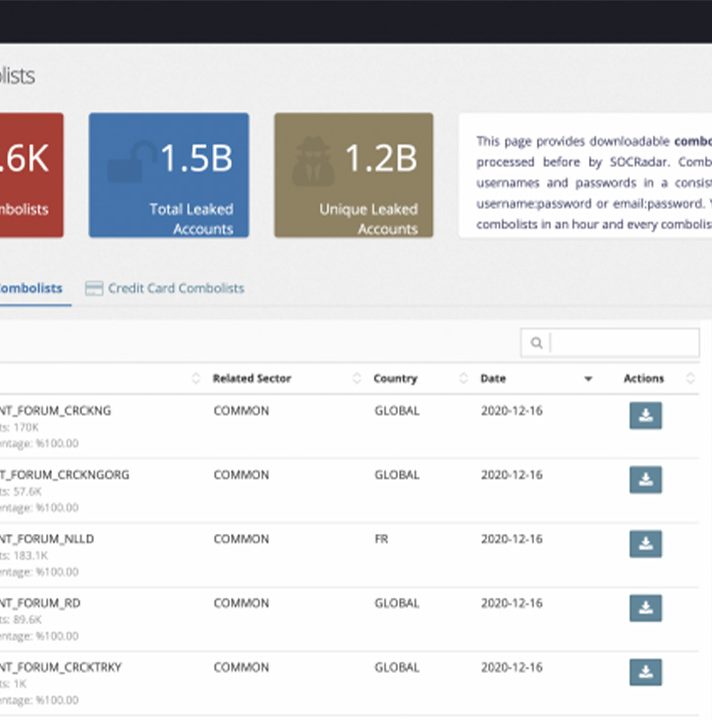
Task: Click the combolists description info box
Action: [585, 175]
